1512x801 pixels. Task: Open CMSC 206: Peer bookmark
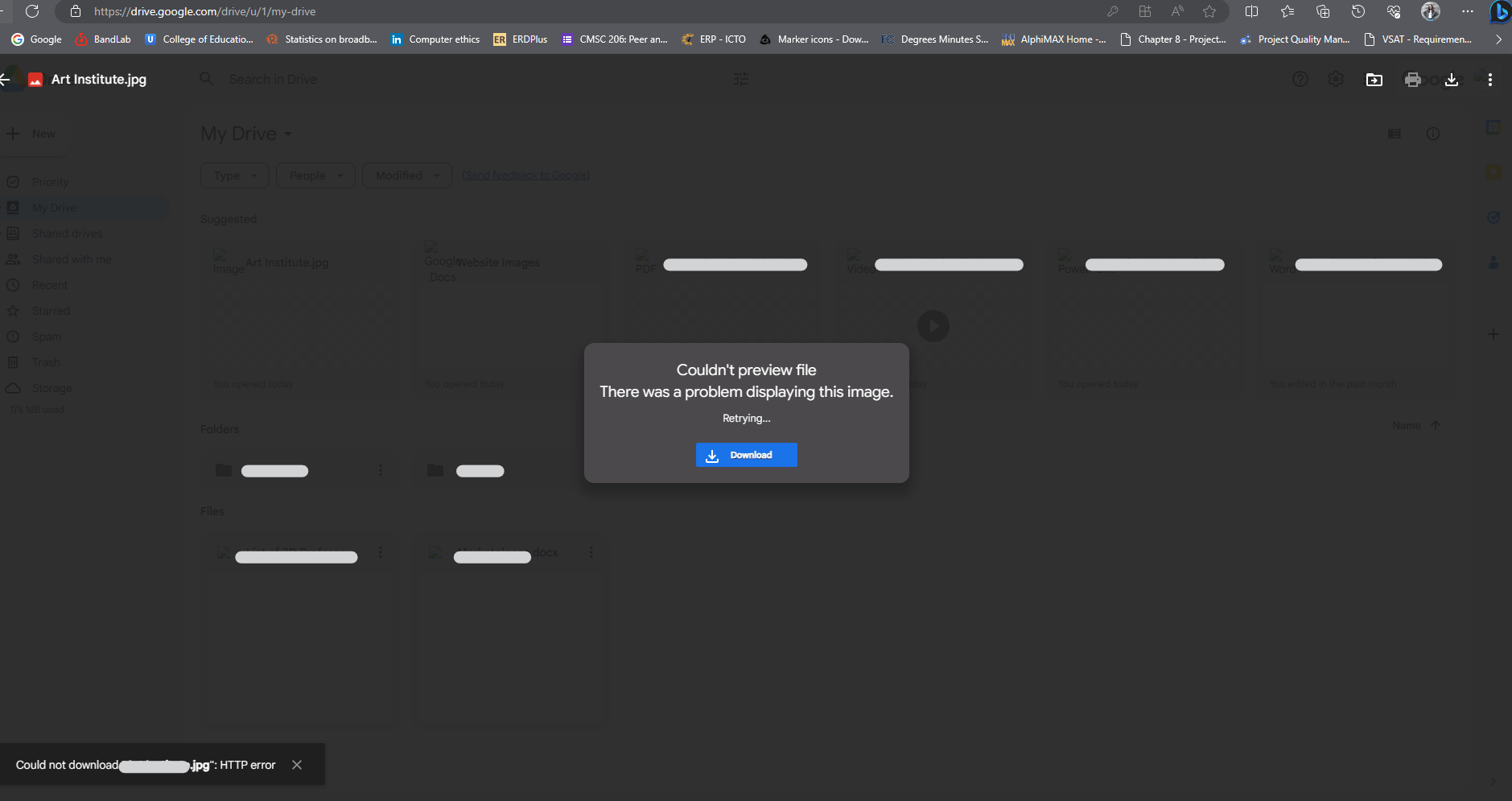615,39
